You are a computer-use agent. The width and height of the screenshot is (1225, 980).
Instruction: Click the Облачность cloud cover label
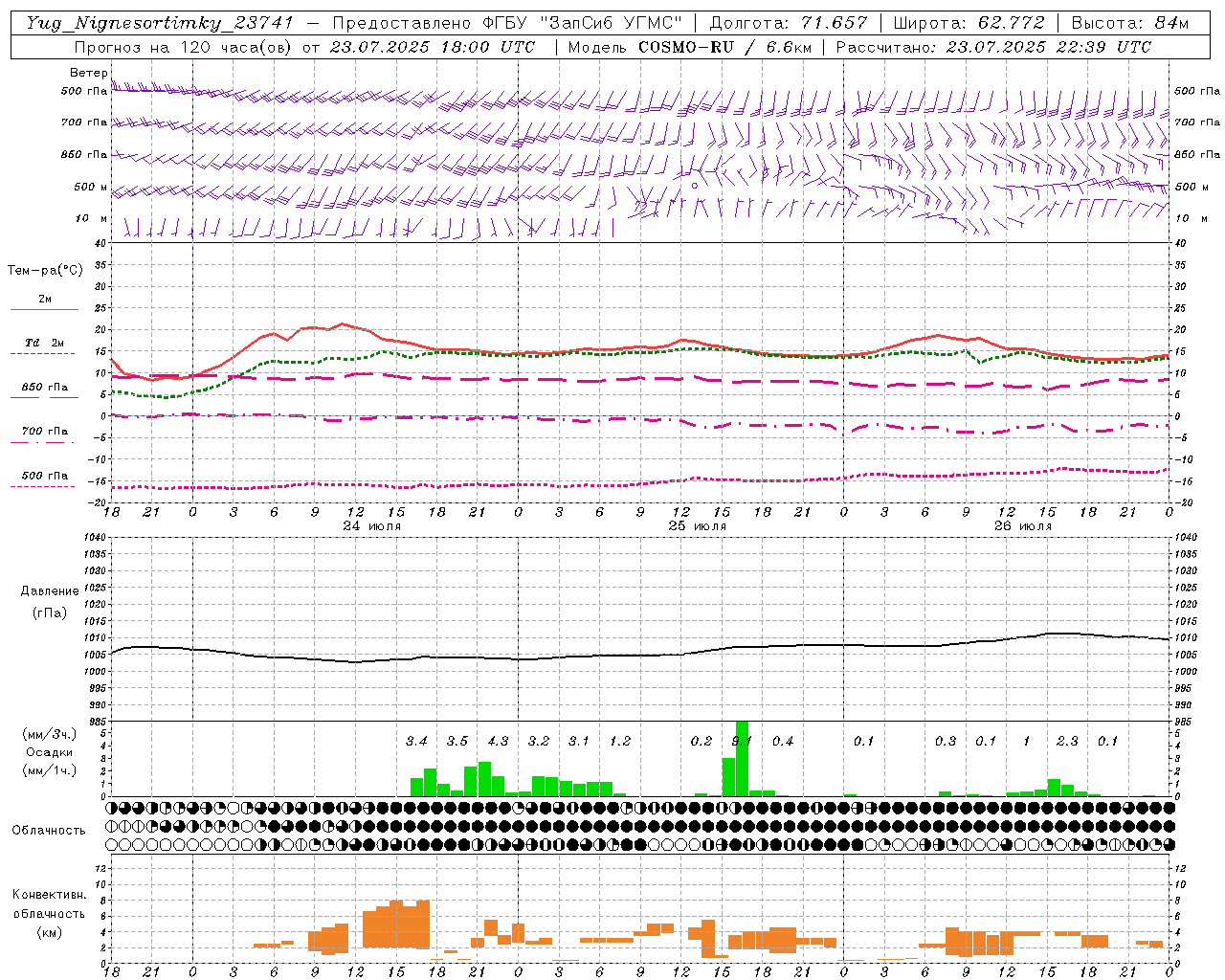click(x=49, y=830)
